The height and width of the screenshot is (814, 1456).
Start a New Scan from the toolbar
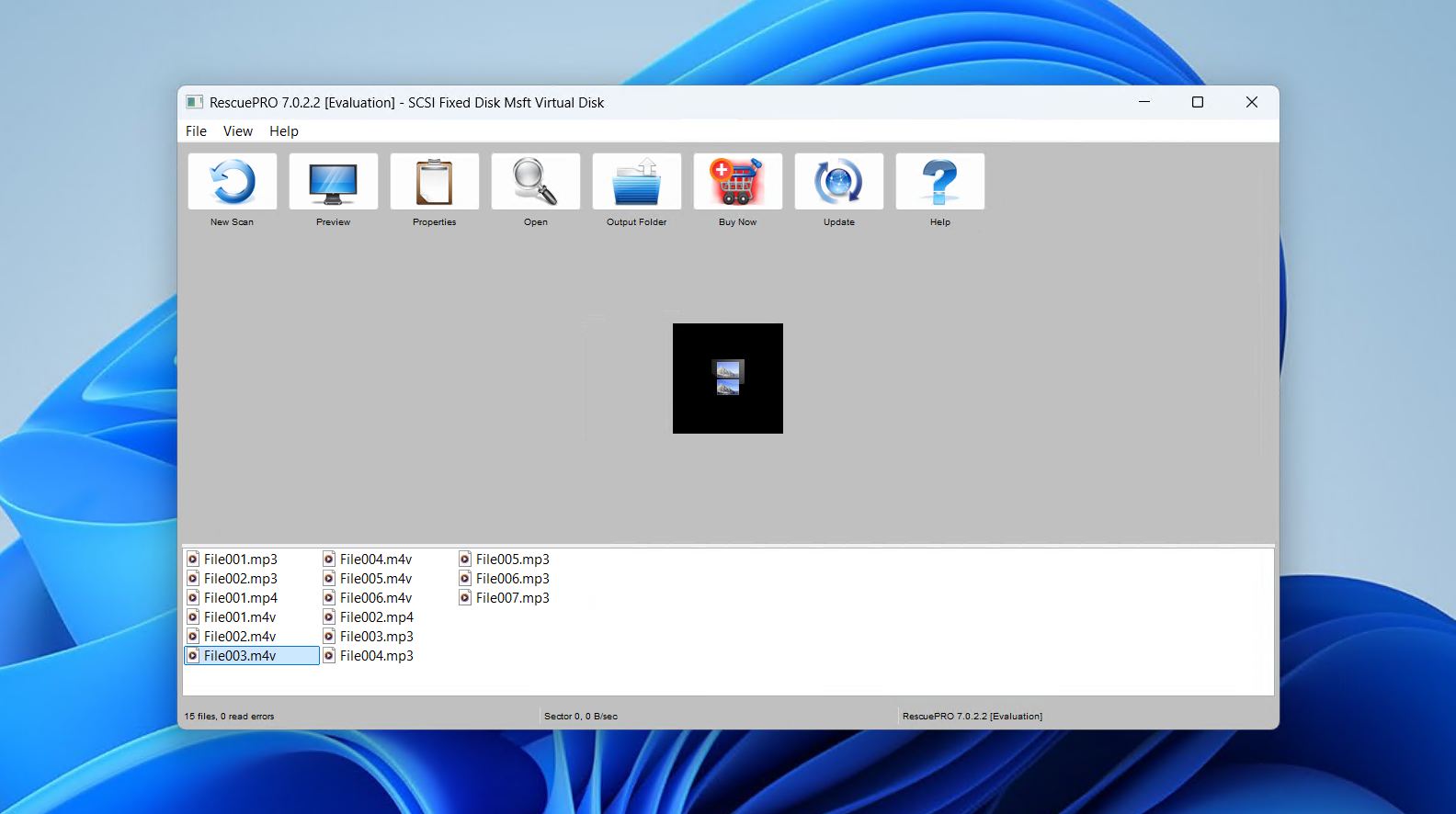[232, 182]
